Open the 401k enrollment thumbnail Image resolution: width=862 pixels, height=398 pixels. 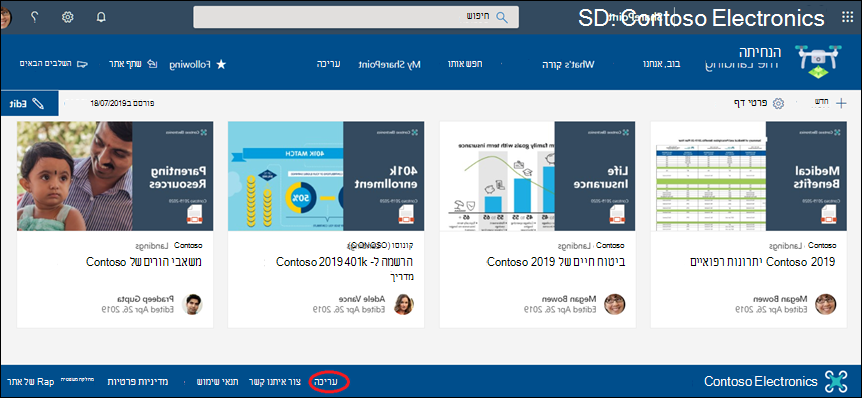326,176
